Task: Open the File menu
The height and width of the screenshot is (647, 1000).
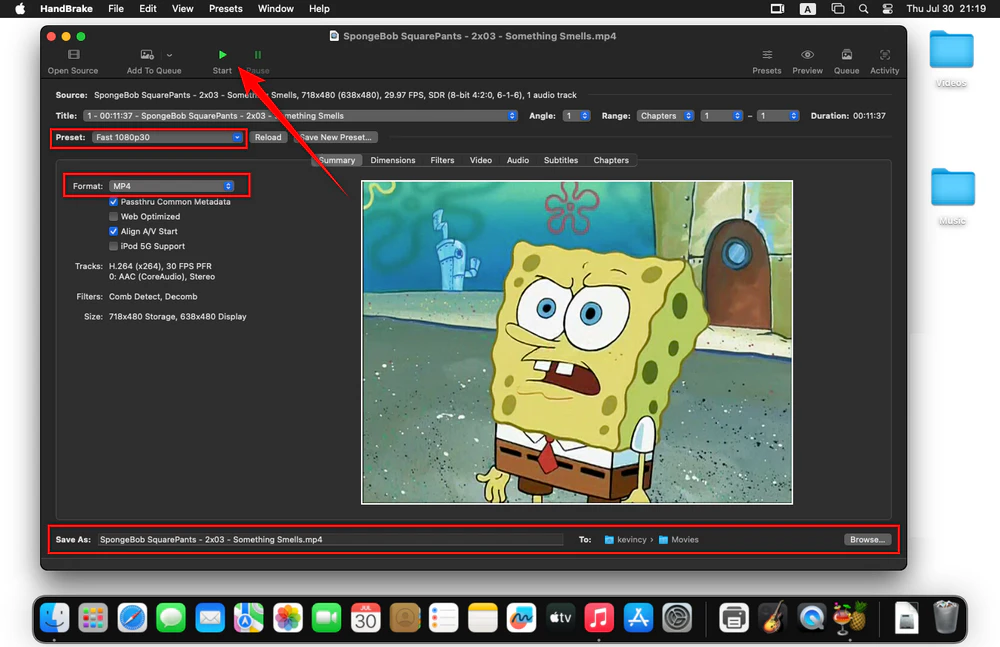Action: [116, 9]
